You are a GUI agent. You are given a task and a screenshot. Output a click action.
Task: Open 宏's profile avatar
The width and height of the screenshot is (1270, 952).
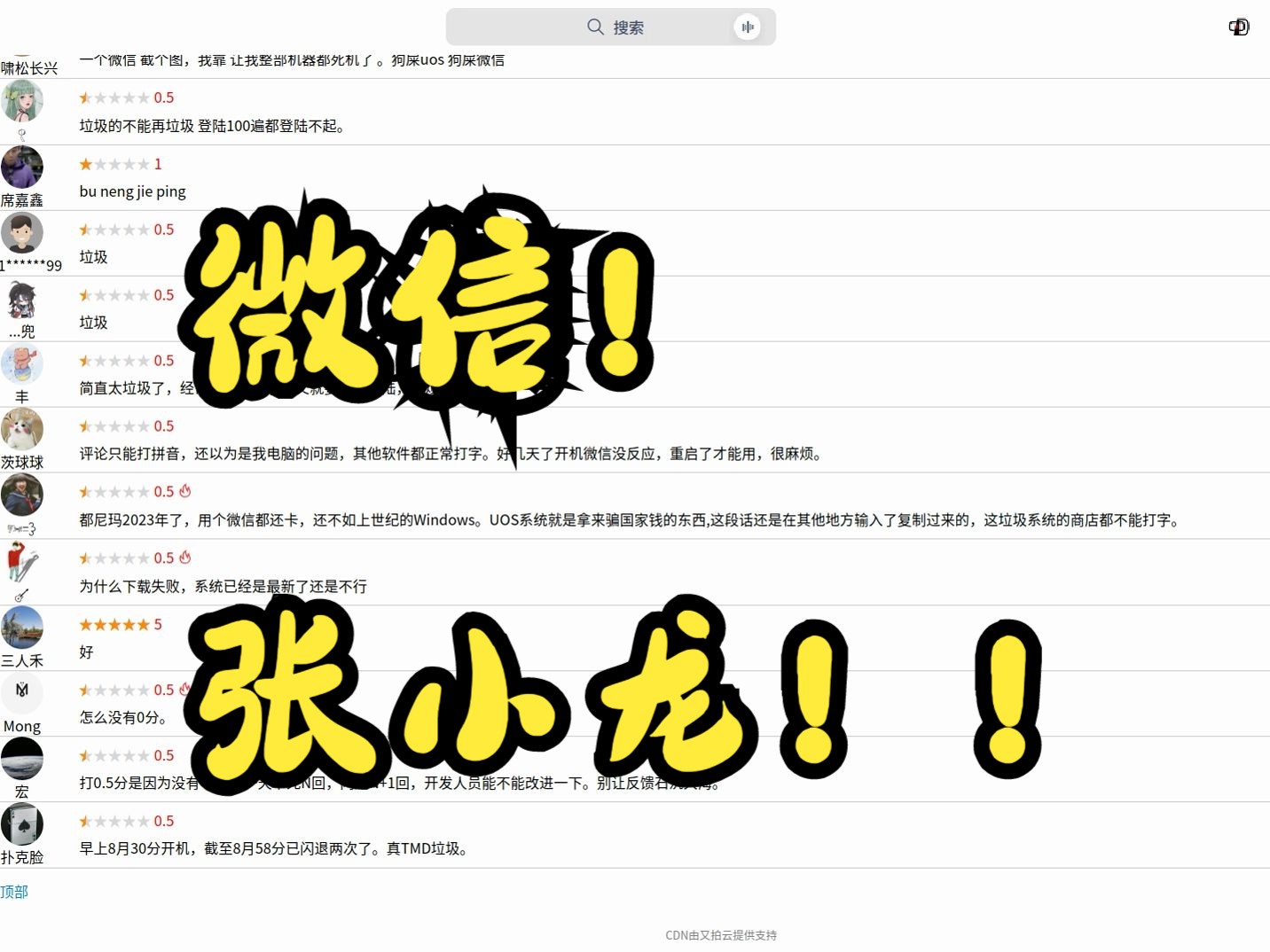tap(22, 760)
